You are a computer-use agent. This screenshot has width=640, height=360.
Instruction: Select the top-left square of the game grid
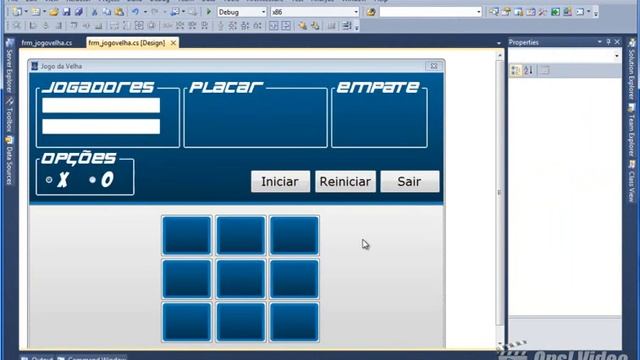click(x=187, y=236)
